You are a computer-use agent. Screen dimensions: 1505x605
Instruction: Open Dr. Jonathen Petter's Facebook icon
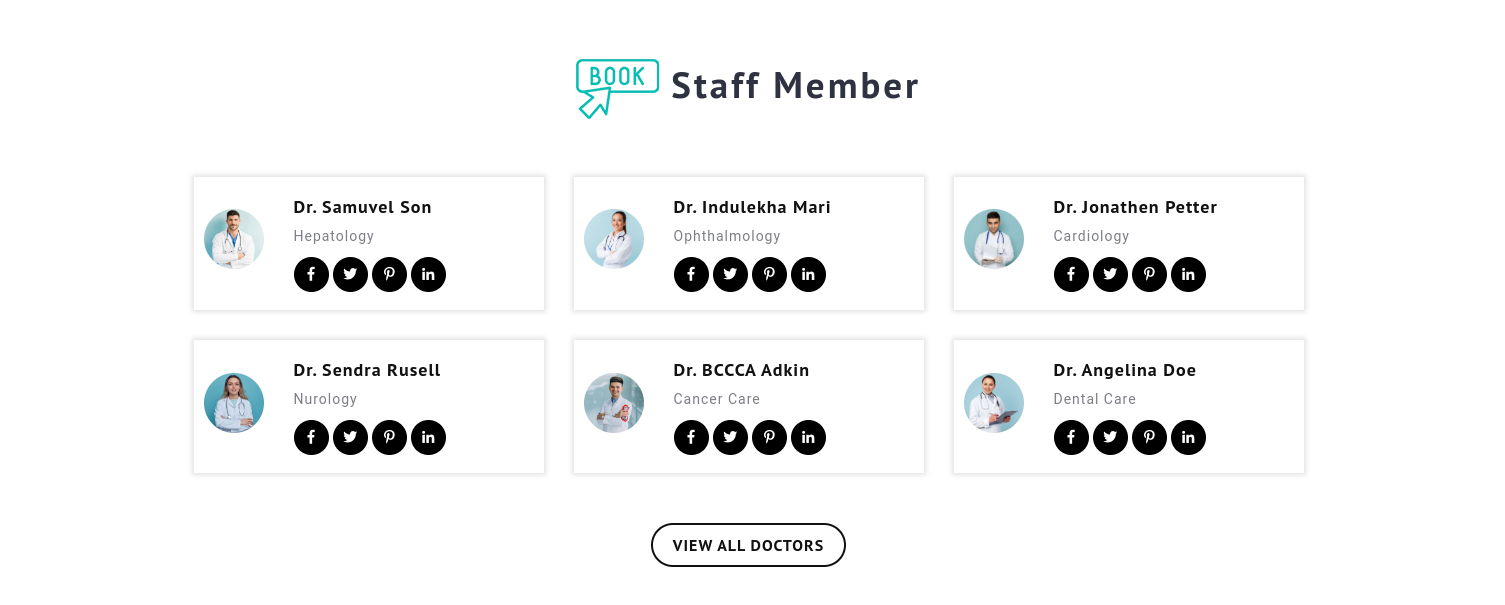click(x=1071, y=274)
